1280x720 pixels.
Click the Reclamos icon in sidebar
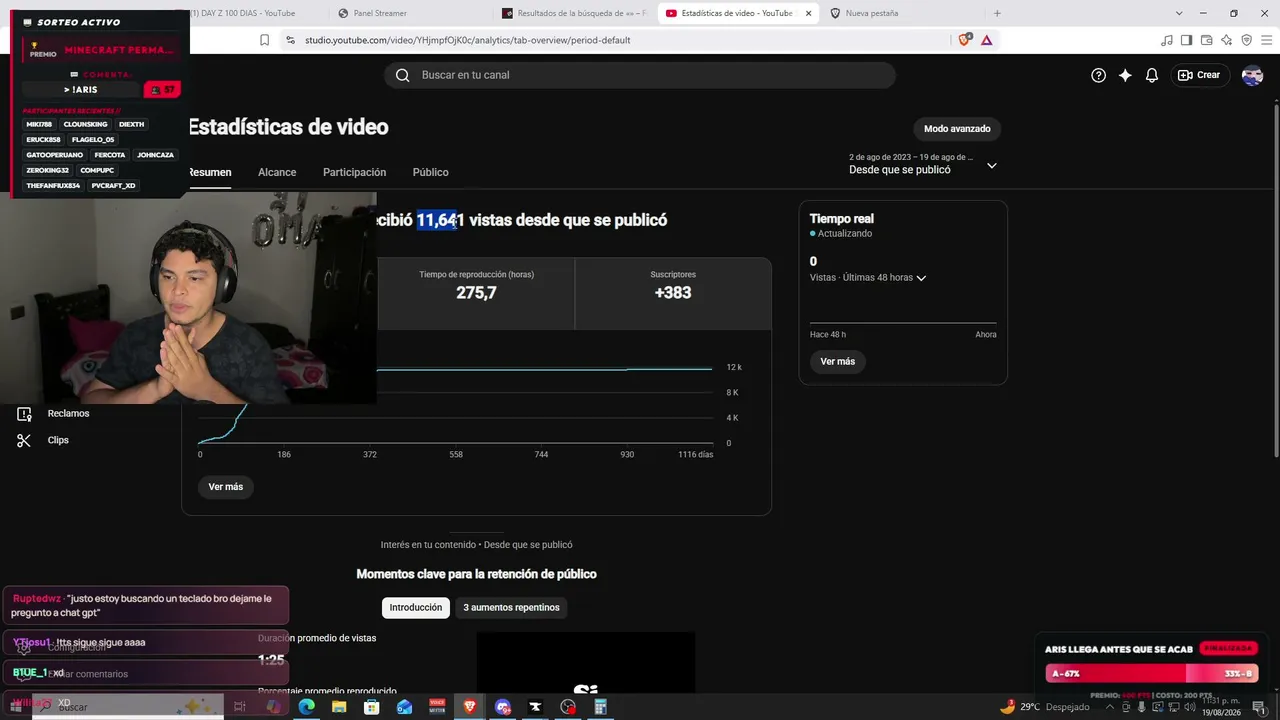coord(24,414)
